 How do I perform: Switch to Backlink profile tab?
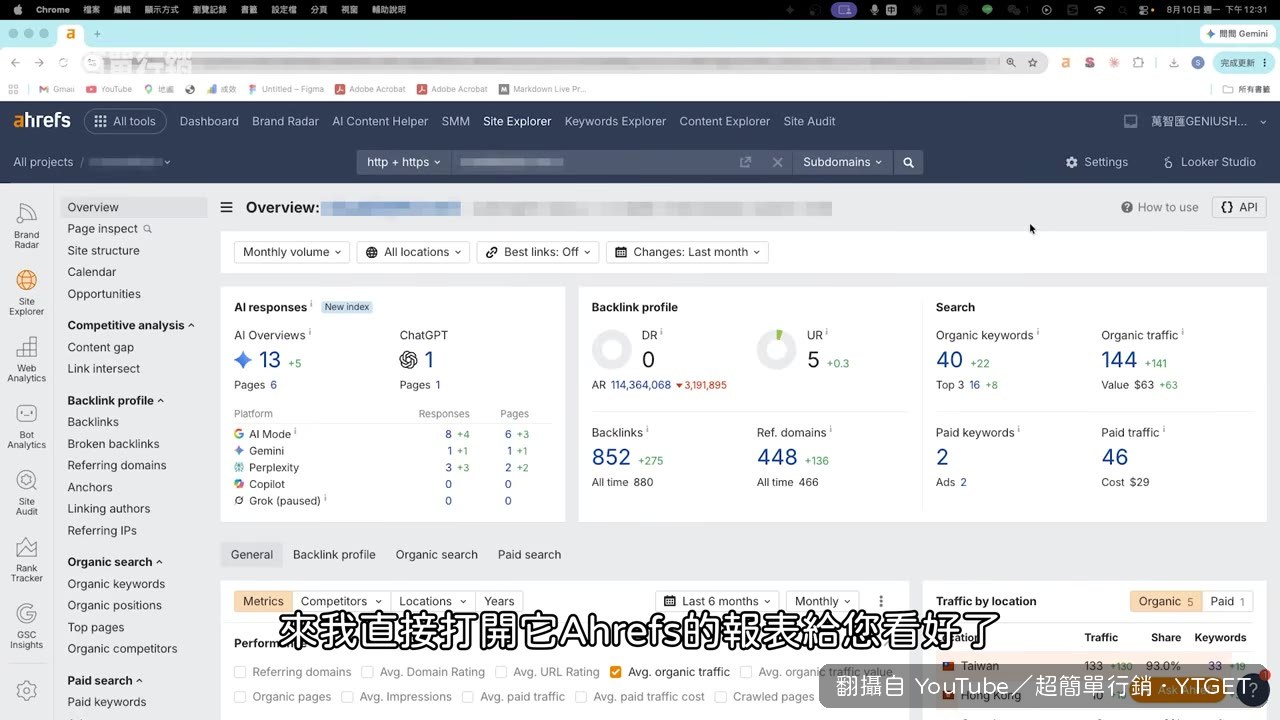click(334, 555)
